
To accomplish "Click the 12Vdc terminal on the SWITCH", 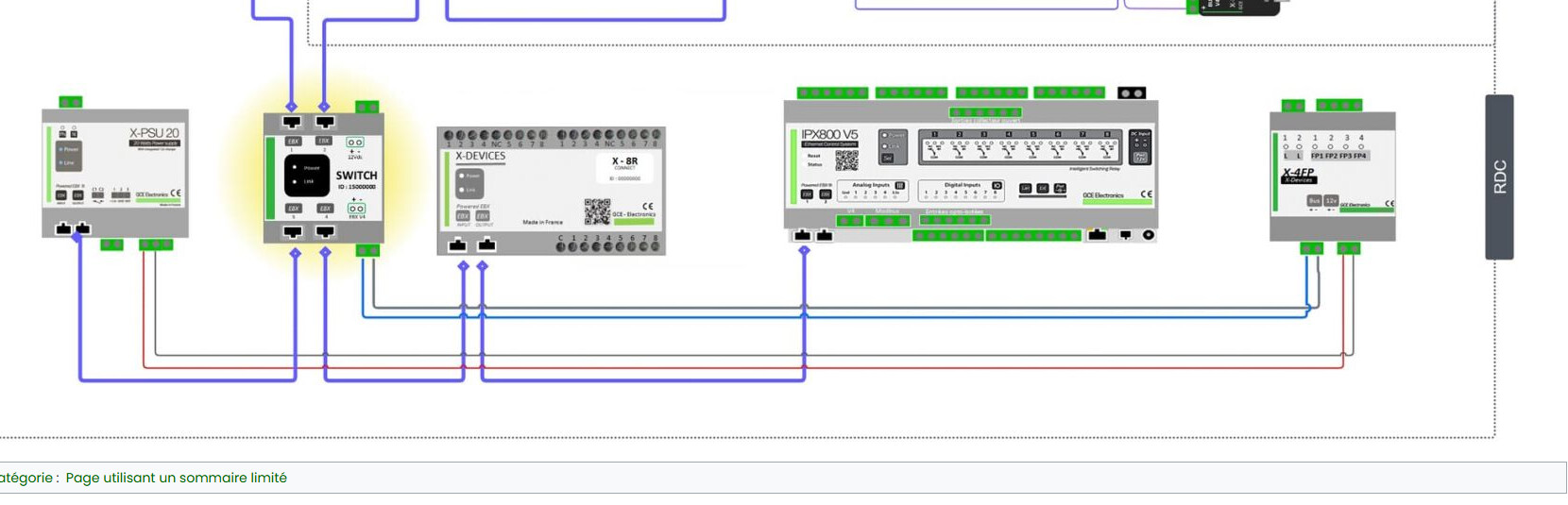I will 355,143.
